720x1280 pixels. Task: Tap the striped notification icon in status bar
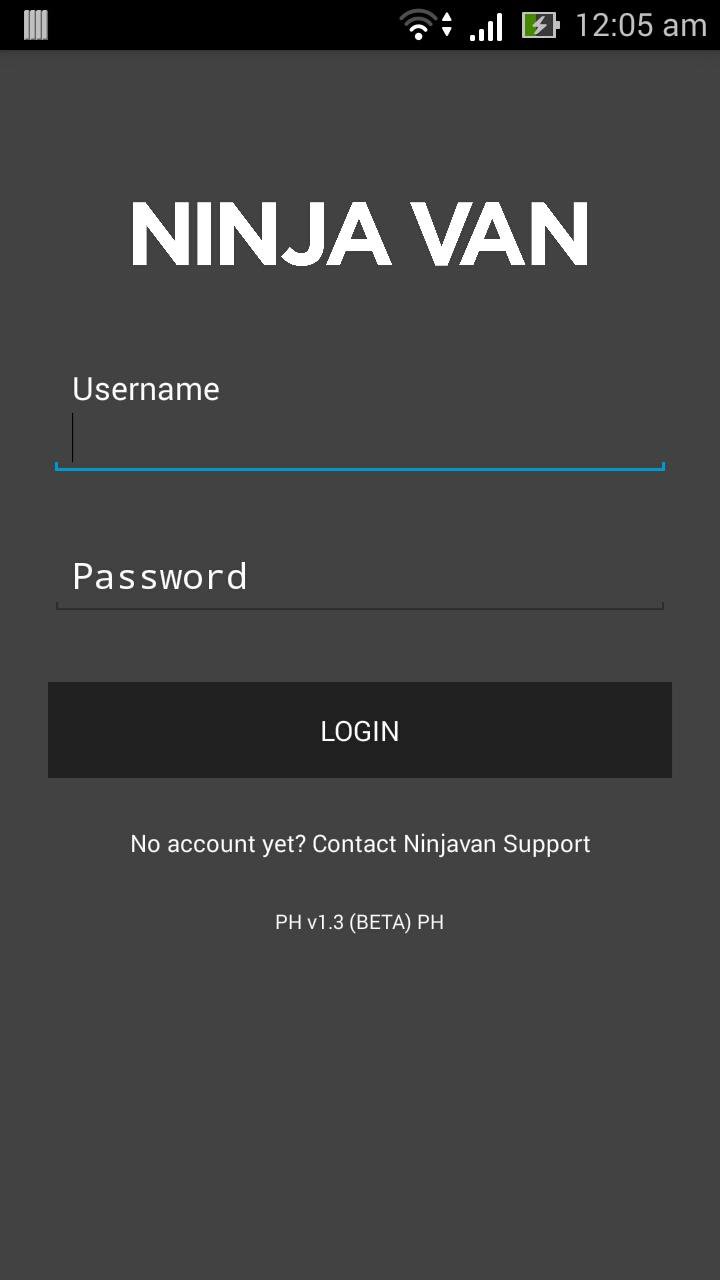point(36,25)
